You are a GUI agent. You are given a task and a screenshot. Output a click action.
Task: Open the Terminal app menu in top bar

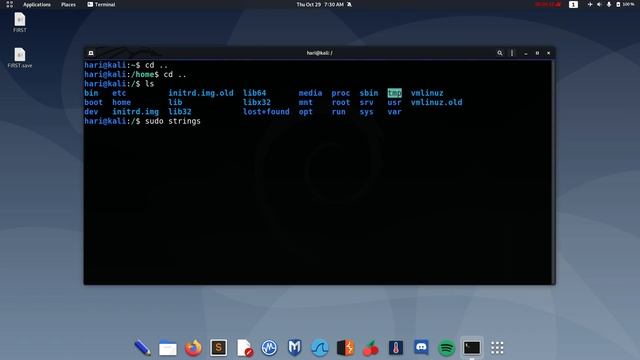[x=101, y=4]
